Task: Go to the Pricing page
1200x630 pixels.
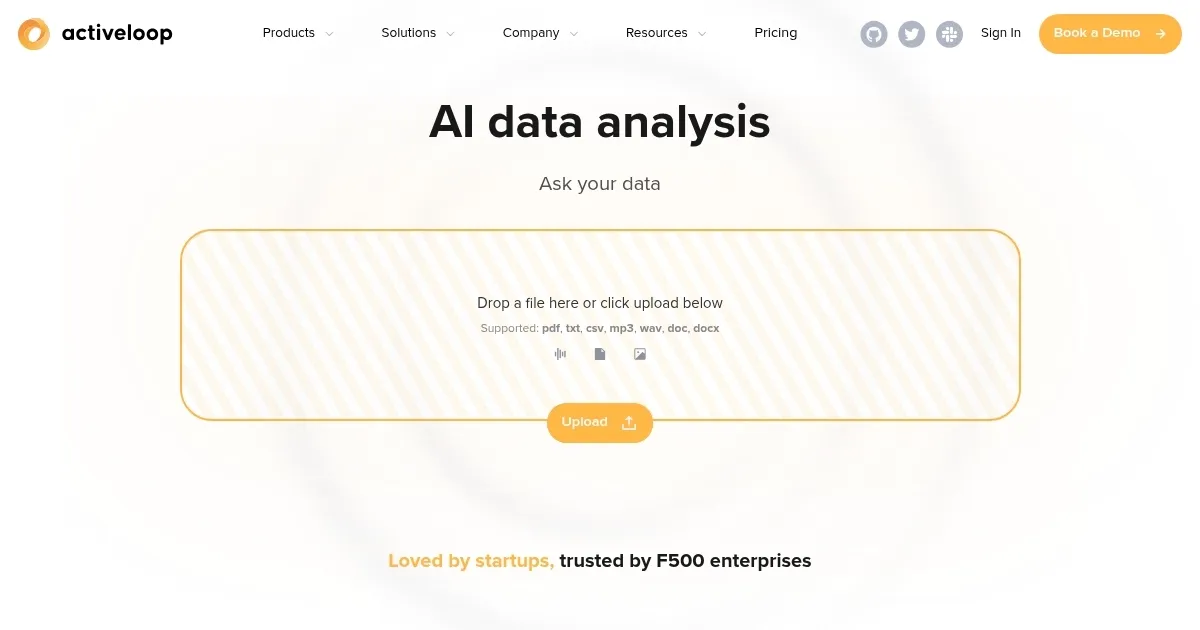Action: click(776, 32)
